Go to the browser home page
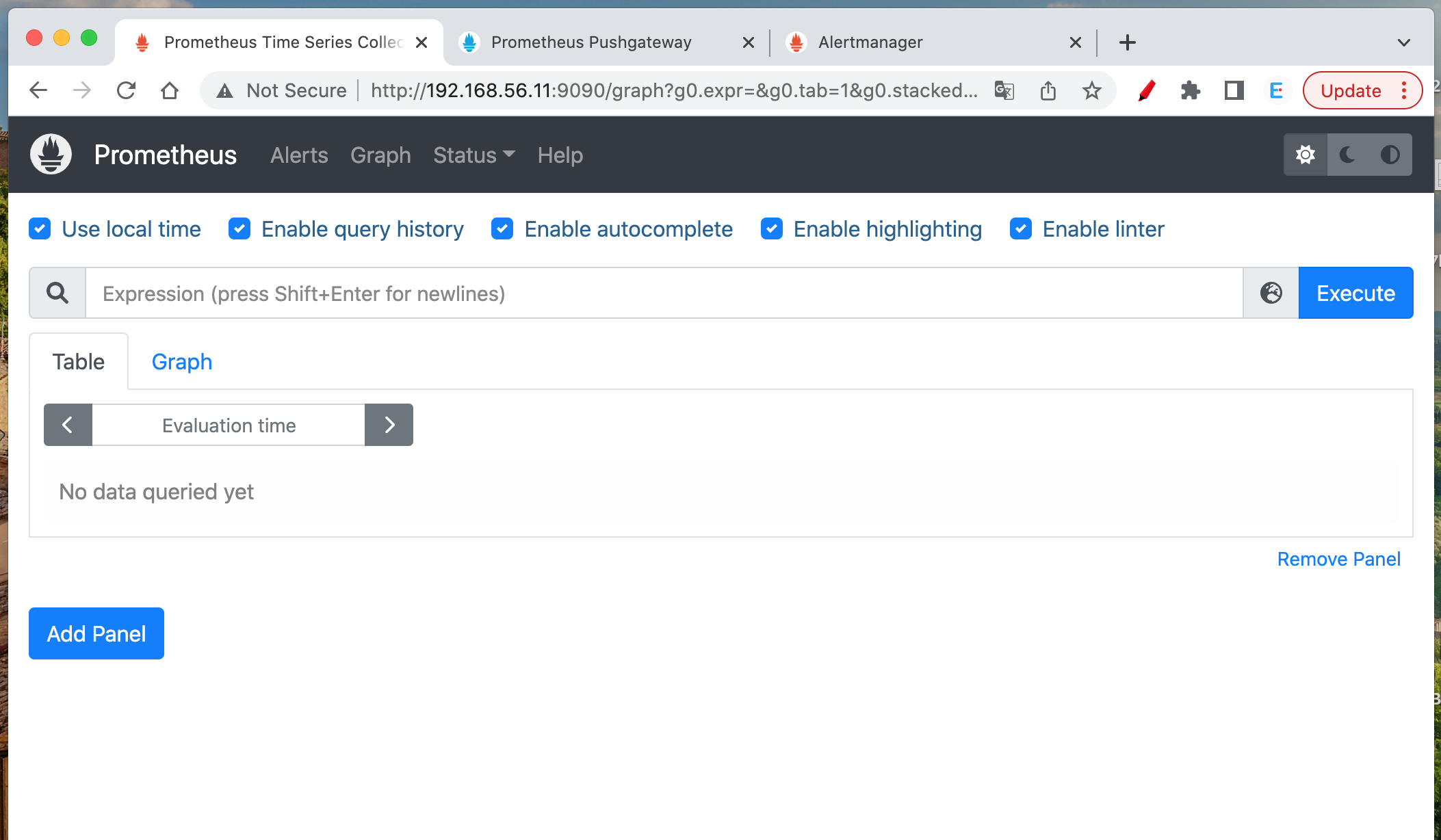 [x=170, y=90]
